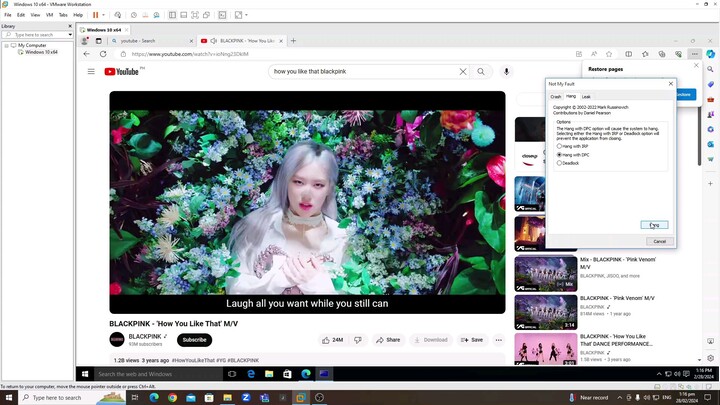Open Chrome from host taskbar
The image size is (720, 405).
coord(172,398)
